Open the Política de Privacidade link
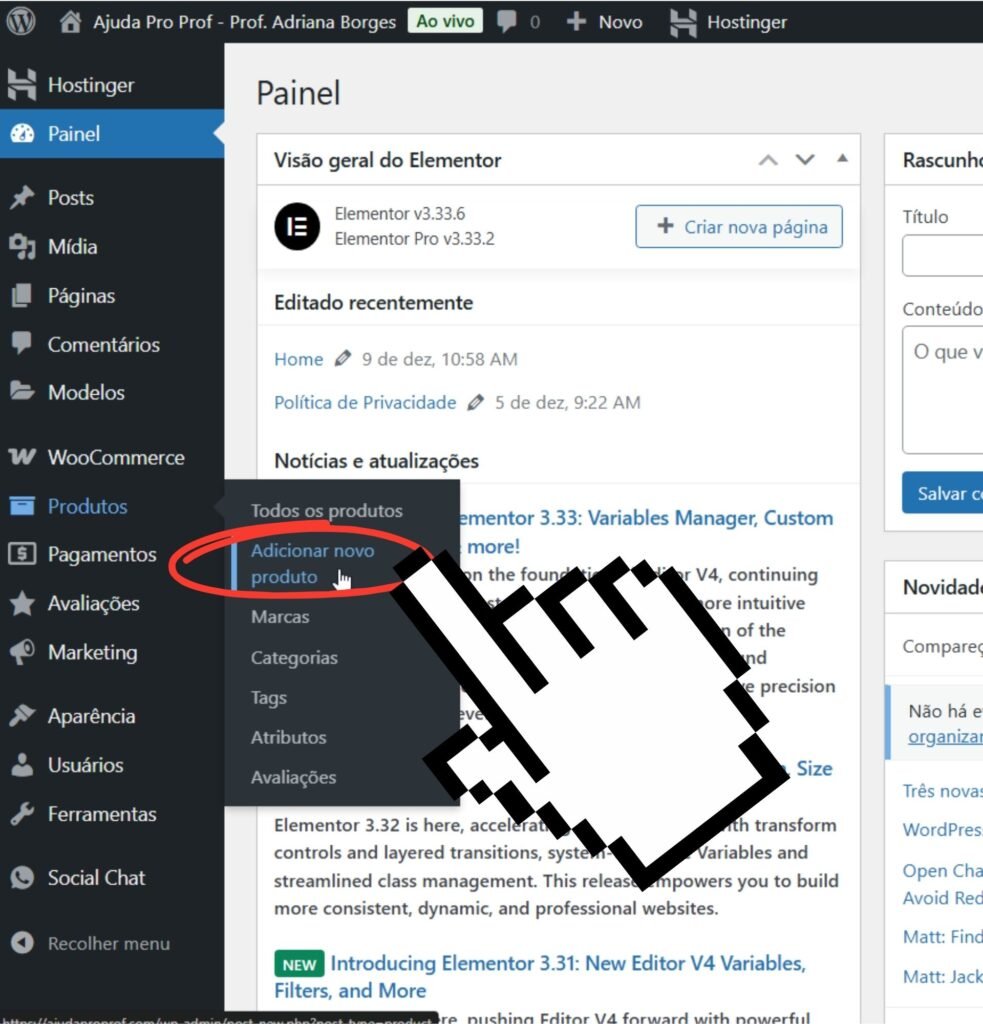Screen dimensions: 983x1024 tap(365, 403)
